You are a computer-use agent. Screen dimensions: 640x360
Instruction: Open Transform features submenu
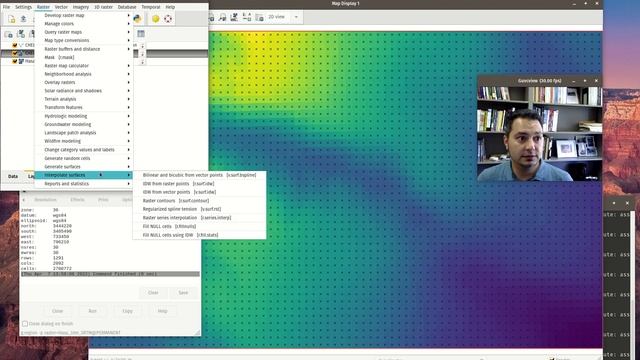tap(84, 107)
